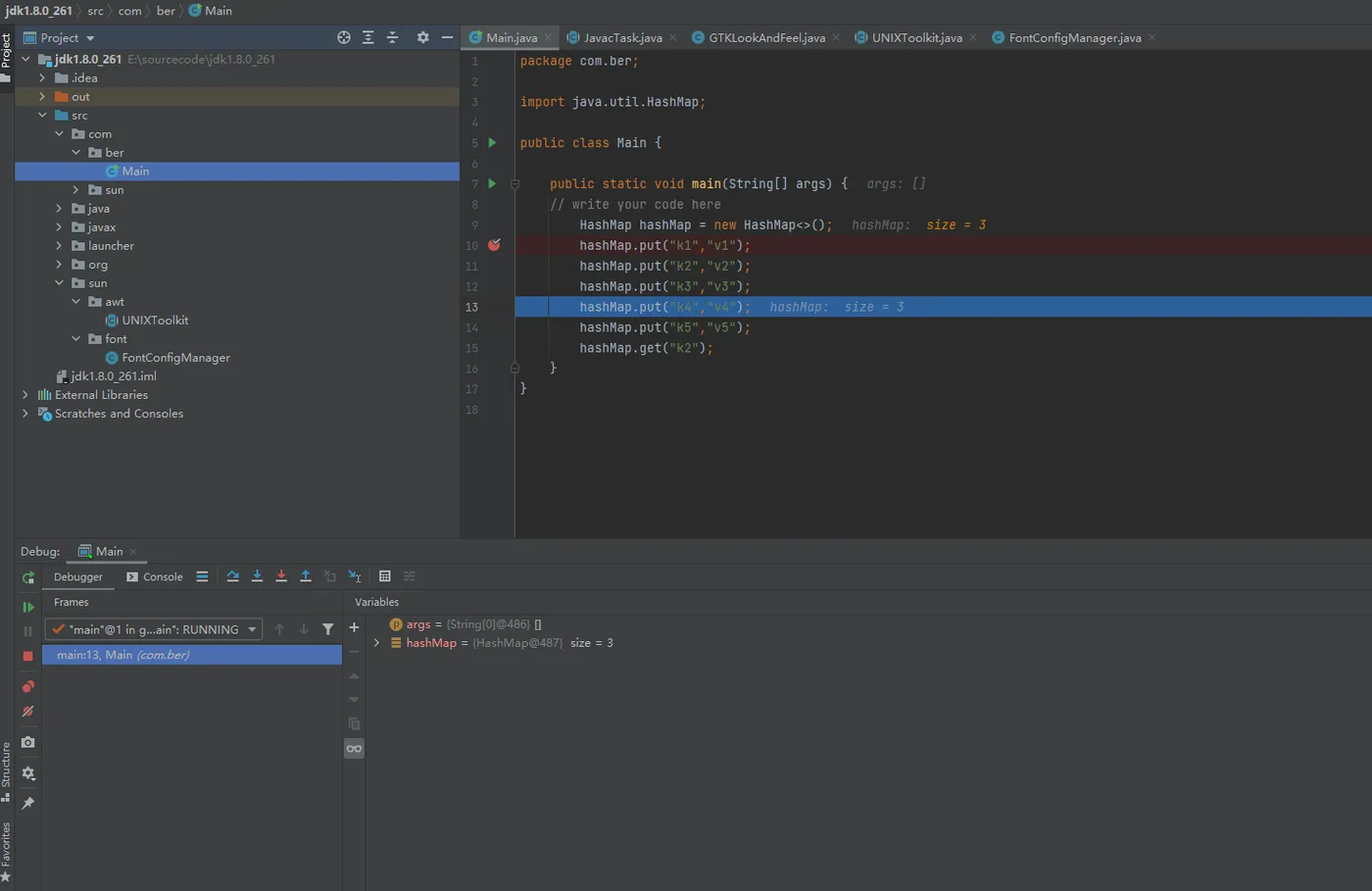The height and width of the screenshot is (891, 1372).
Task: Toggle mute breakpoints
Action: pos(28,712)
